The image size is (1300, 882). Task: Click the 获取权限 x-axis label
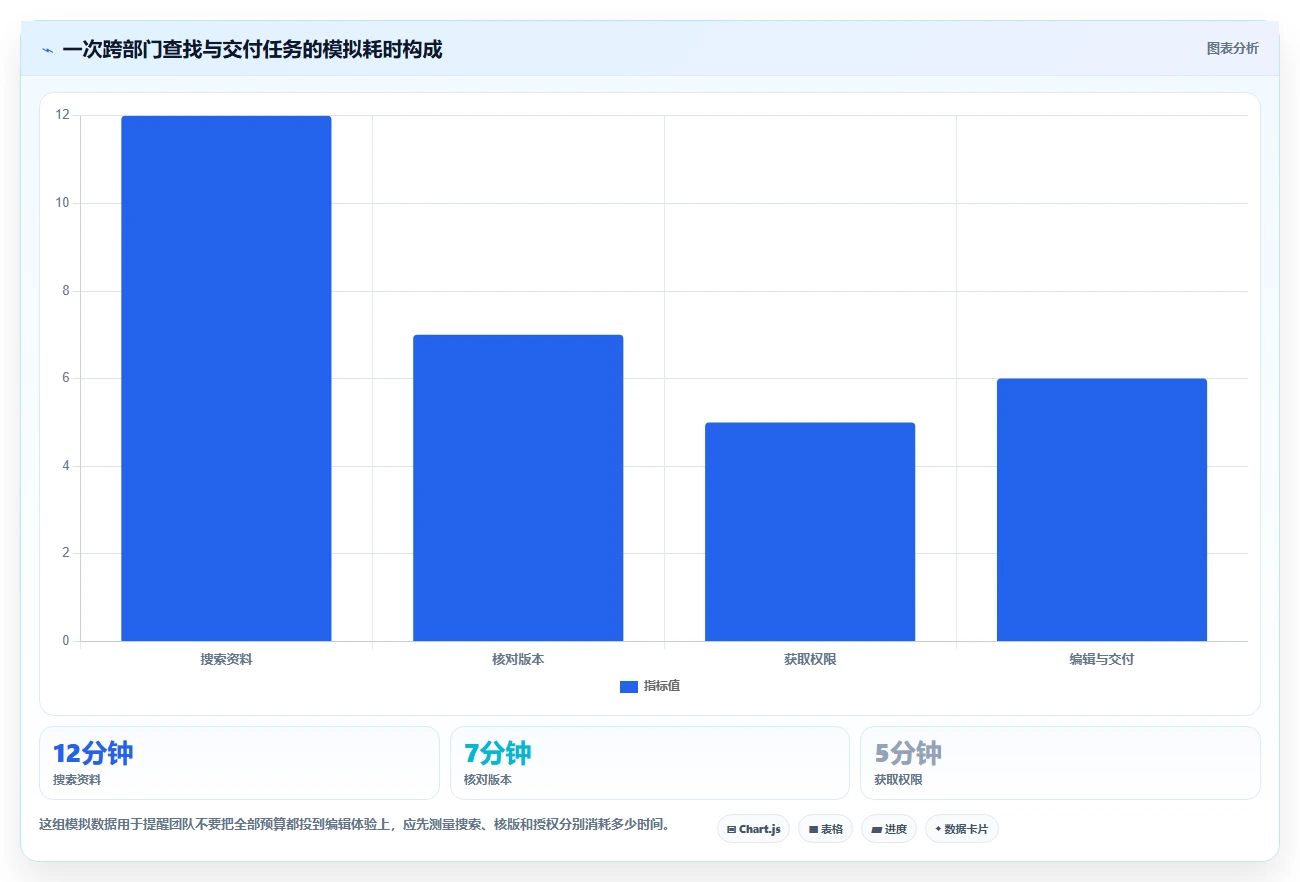click(810, 659)
